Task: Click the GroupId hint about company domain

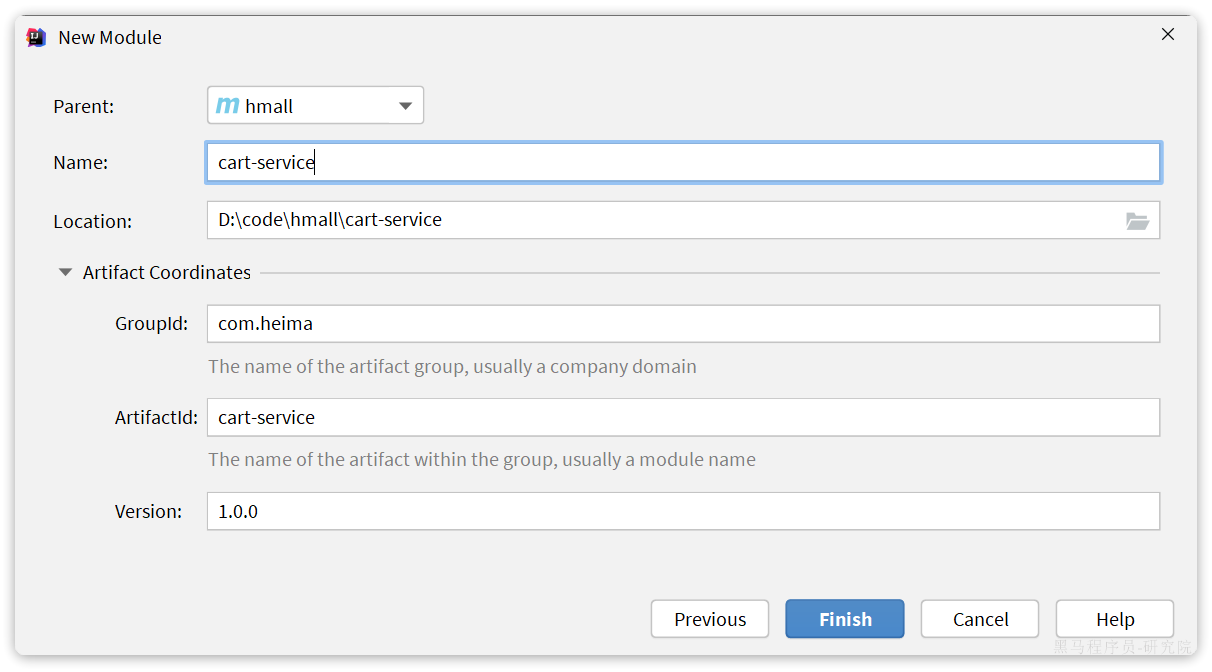Action: click(452, 367)
